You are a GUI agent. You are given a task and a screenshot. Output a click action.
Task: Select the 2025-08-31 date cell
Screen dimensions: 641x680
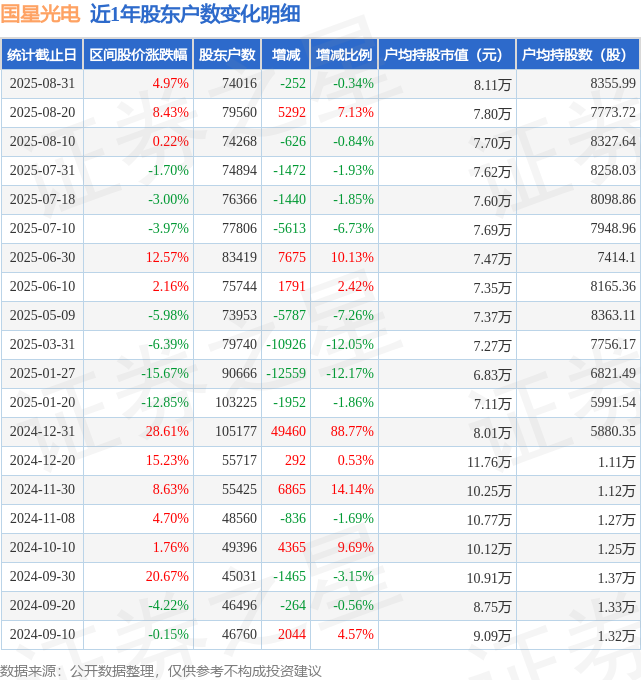(x=43, y=83)
